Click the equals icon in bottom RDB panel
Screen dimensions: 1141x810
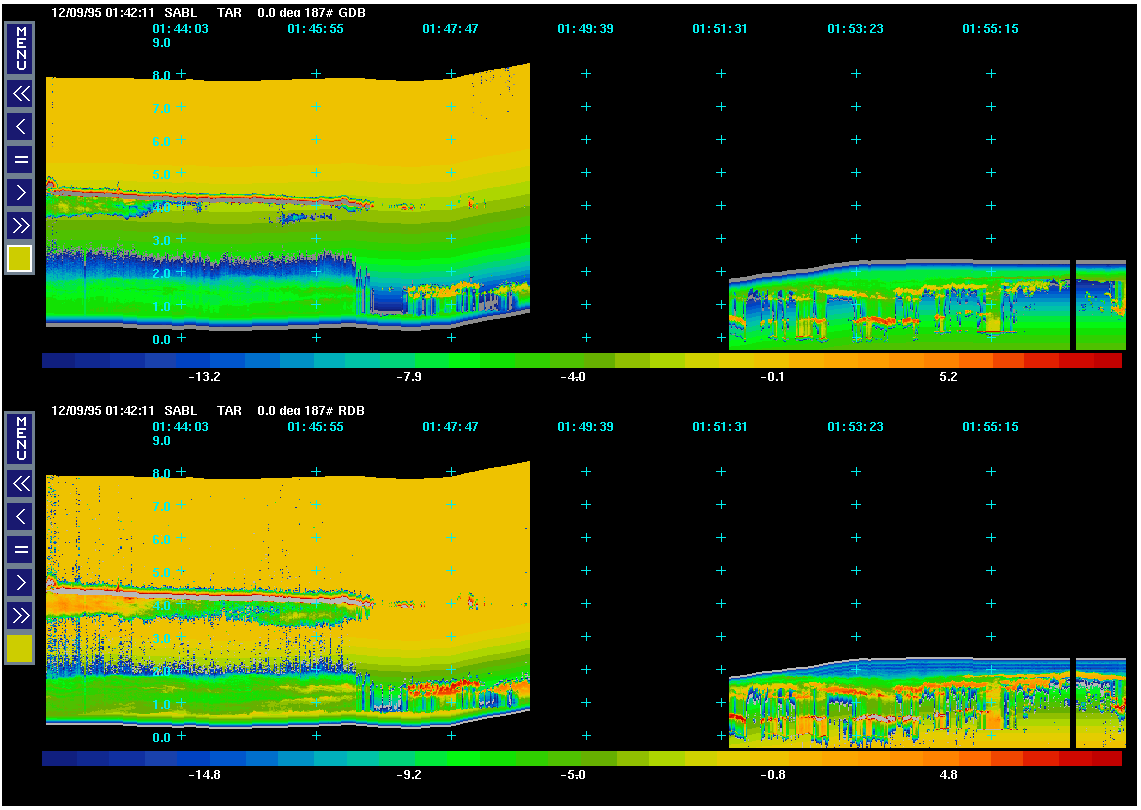point(20,549)
